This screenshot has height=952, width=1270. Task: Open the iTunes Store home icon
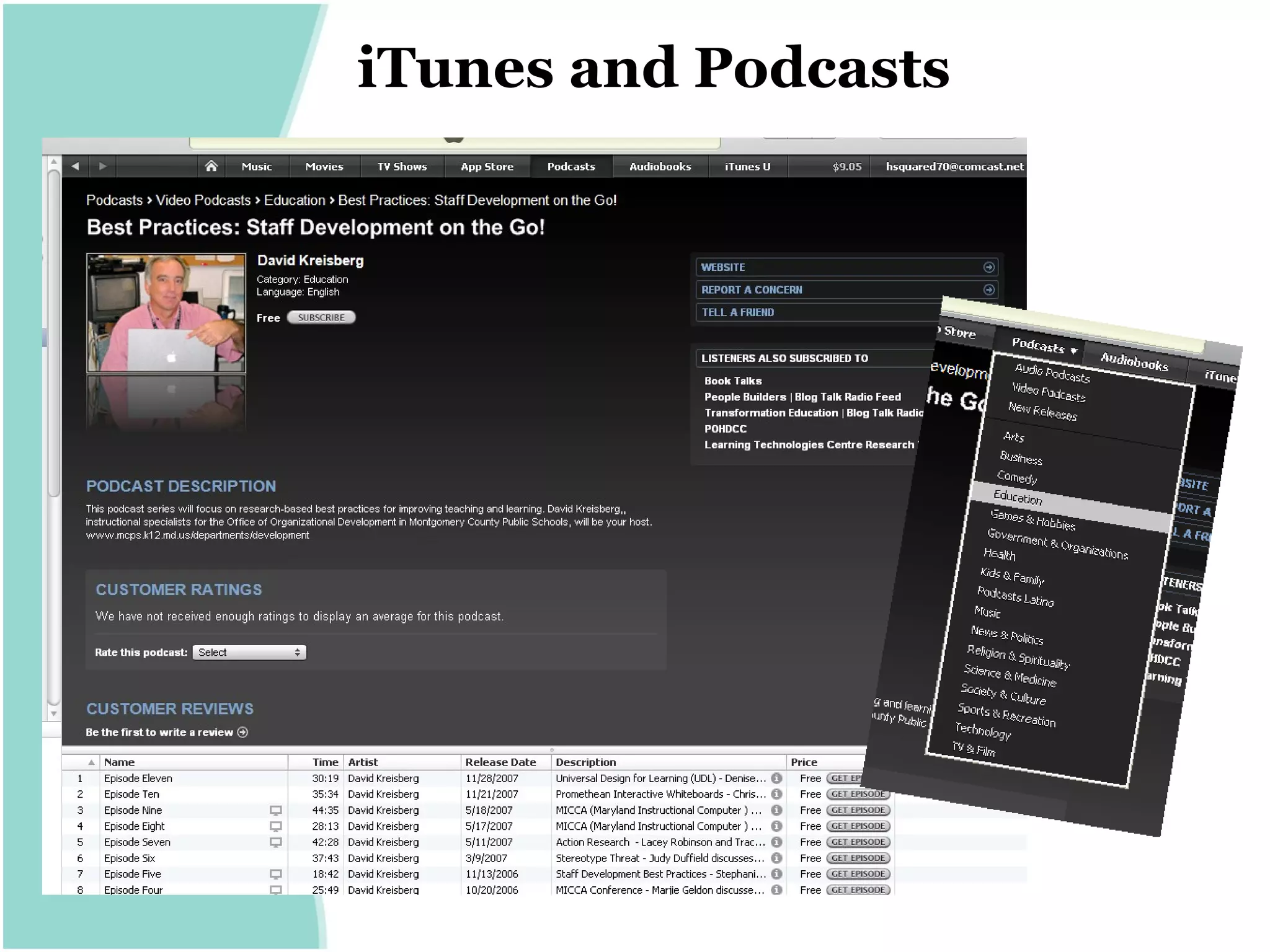pos(211,166)
